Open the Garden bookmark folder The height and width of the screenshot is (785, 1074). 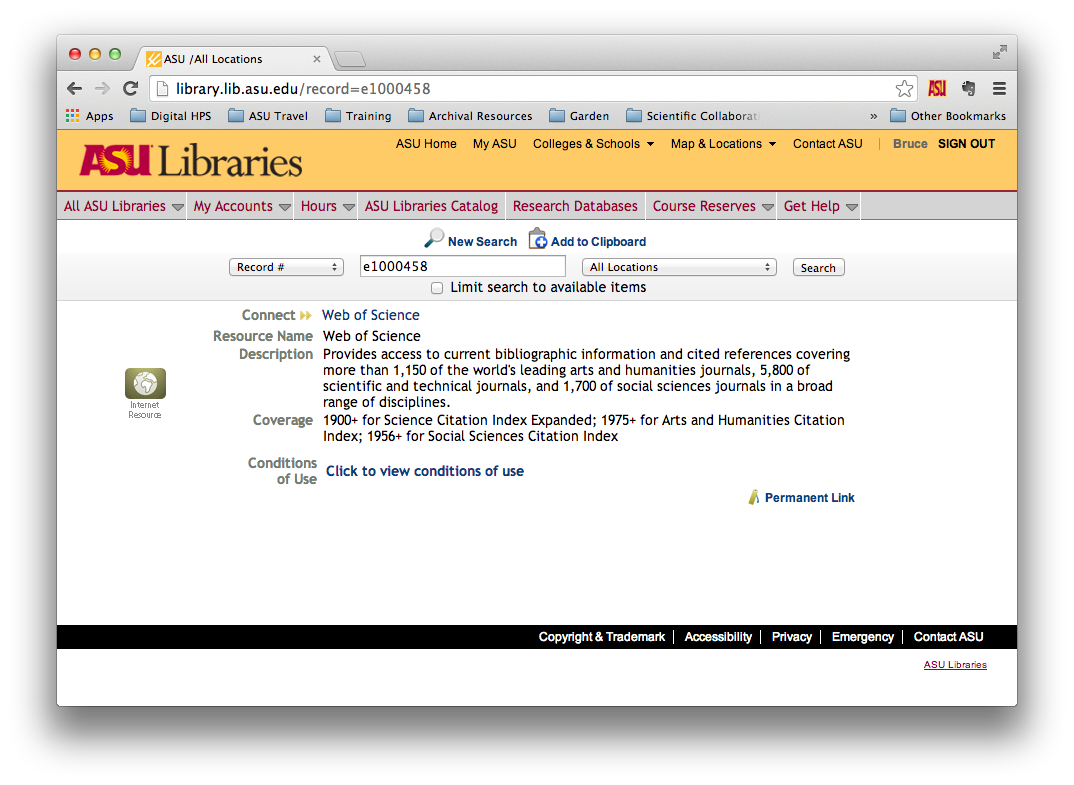coord(579,116)
